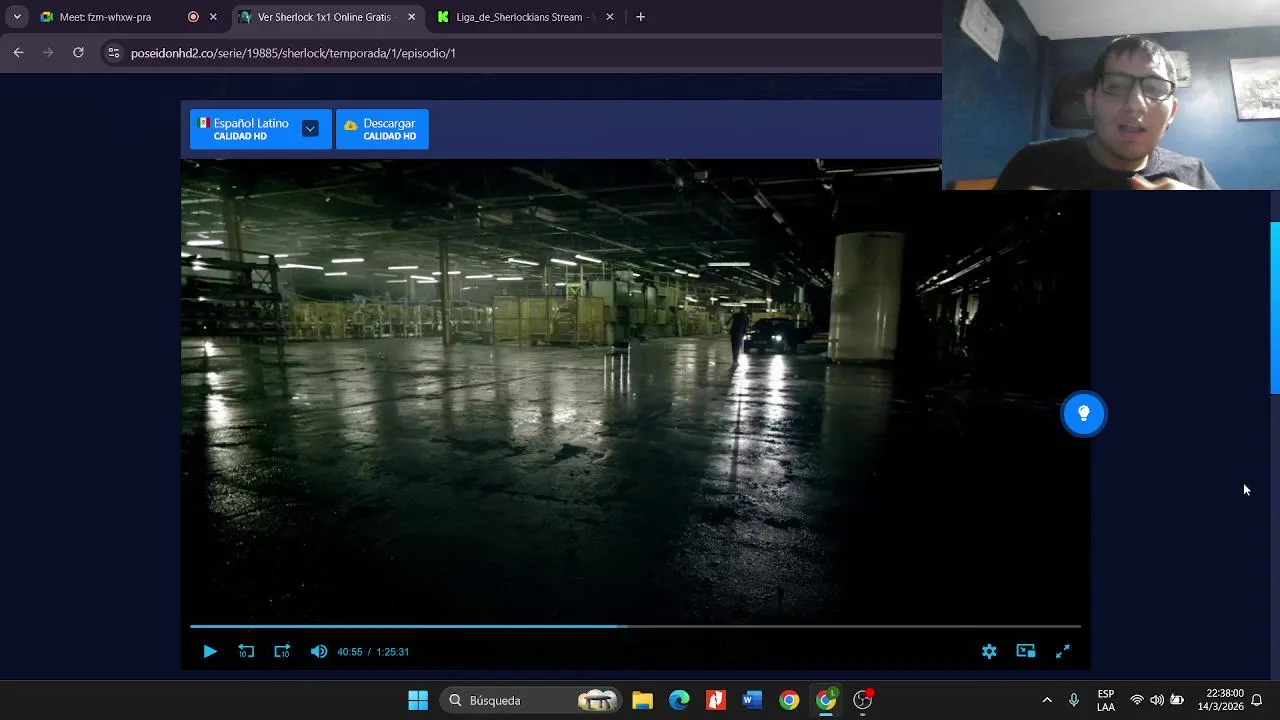Open Wi-Fi network settings tray icon
This screenshot has width=1280, height=720.
pyautogui.click(x=1137, y=700)
